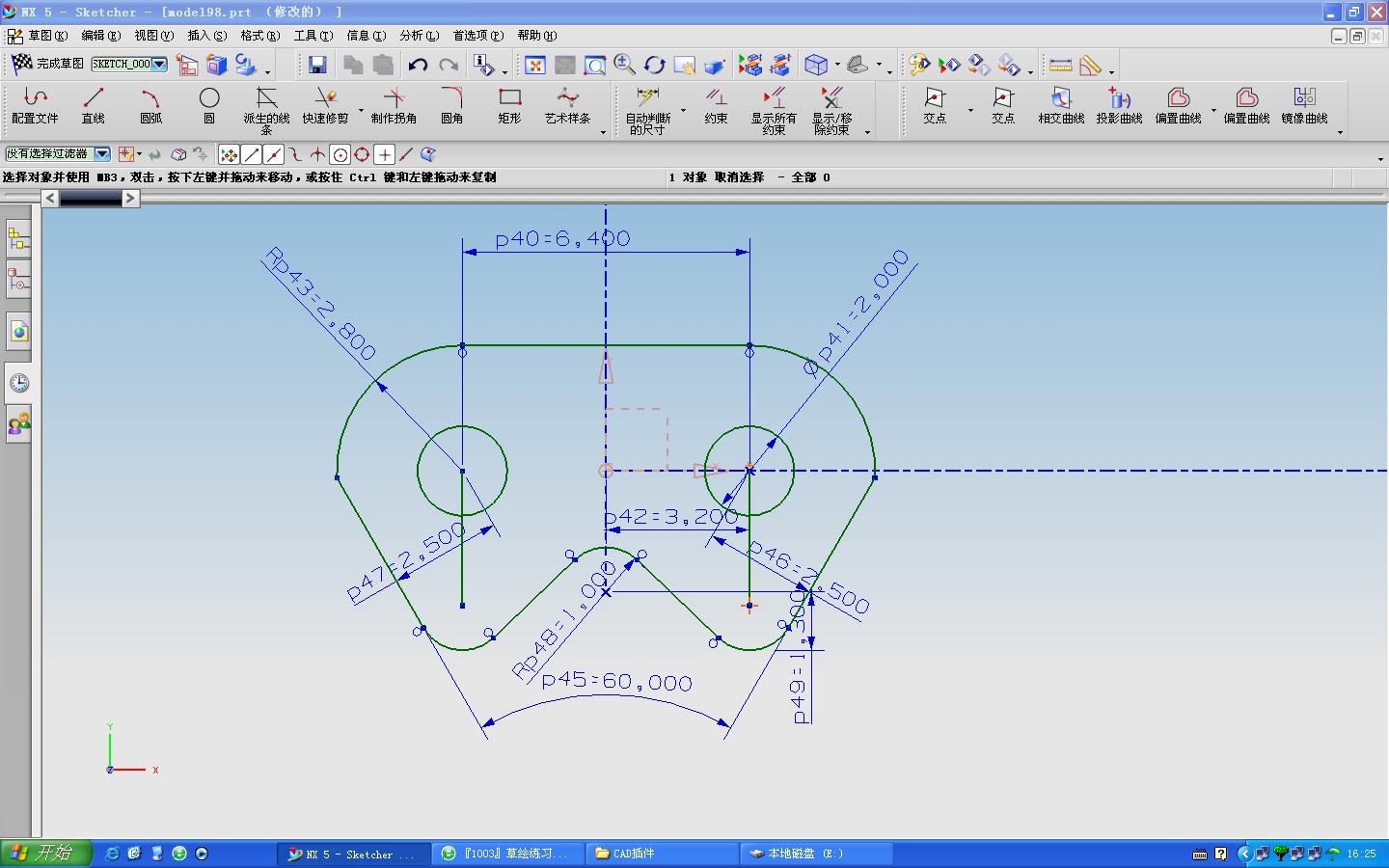
Task: Save the sketch with the floppy disk icon
Action: [x=317, y=65]
